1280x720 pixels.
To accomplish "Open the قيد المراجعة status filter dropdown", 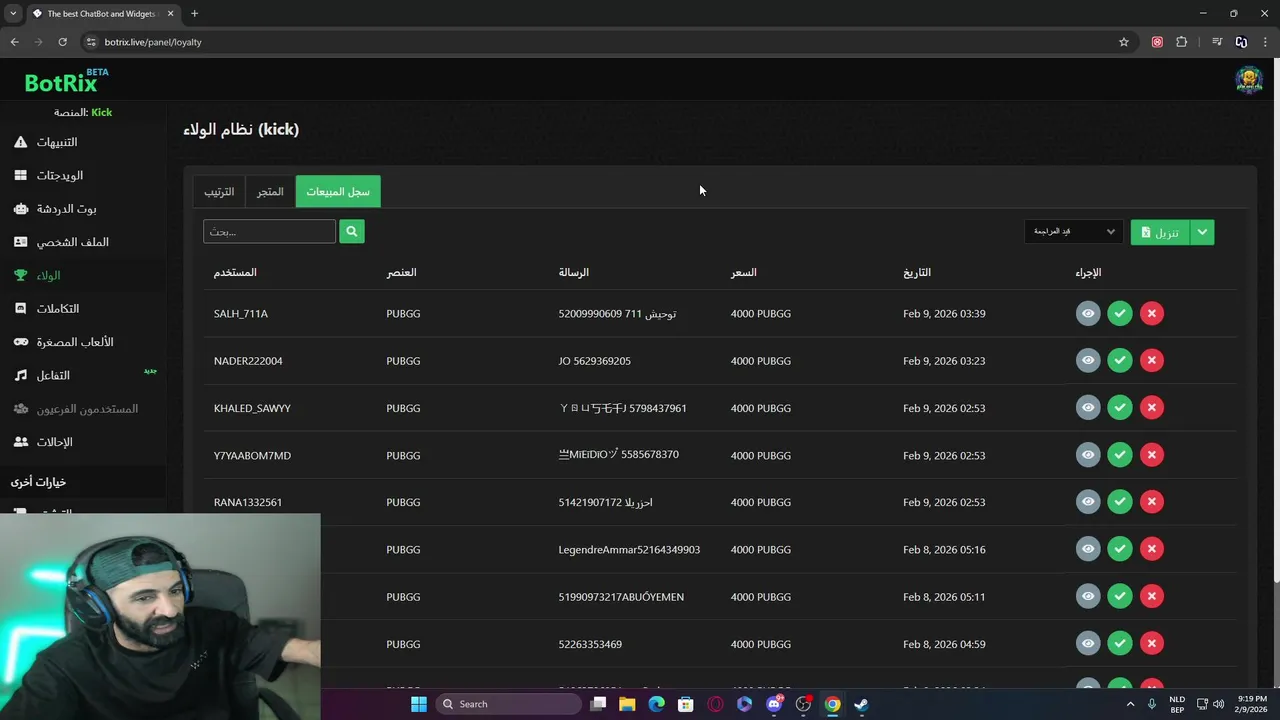I will [x=1073, y=232].
